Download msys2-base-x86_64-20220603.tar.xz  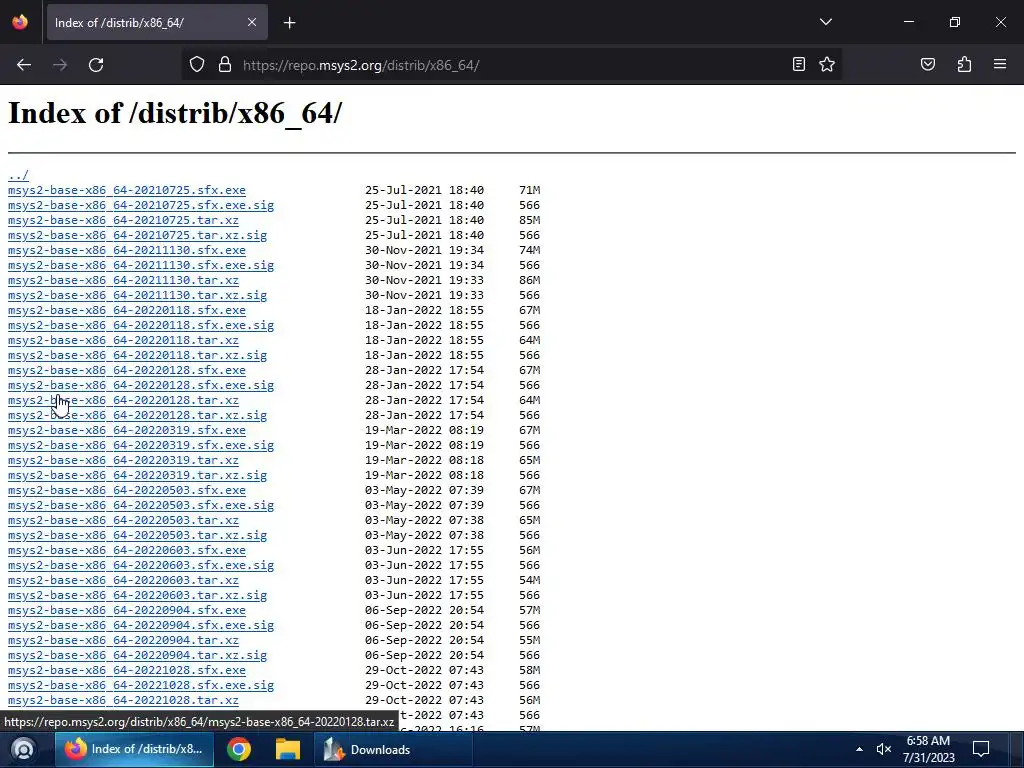pos(123,581)
